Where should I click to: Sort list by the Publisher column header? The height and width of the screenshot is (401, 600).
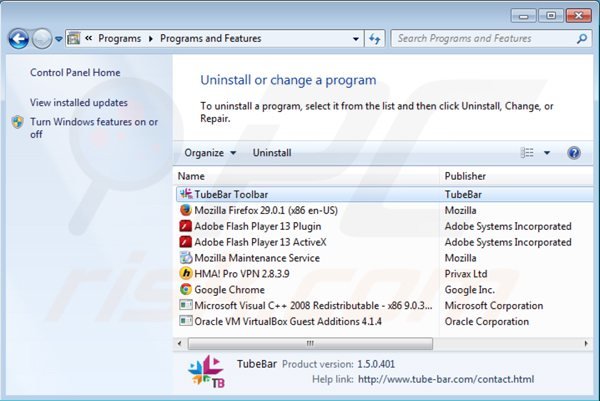click(x=517, y=176)
